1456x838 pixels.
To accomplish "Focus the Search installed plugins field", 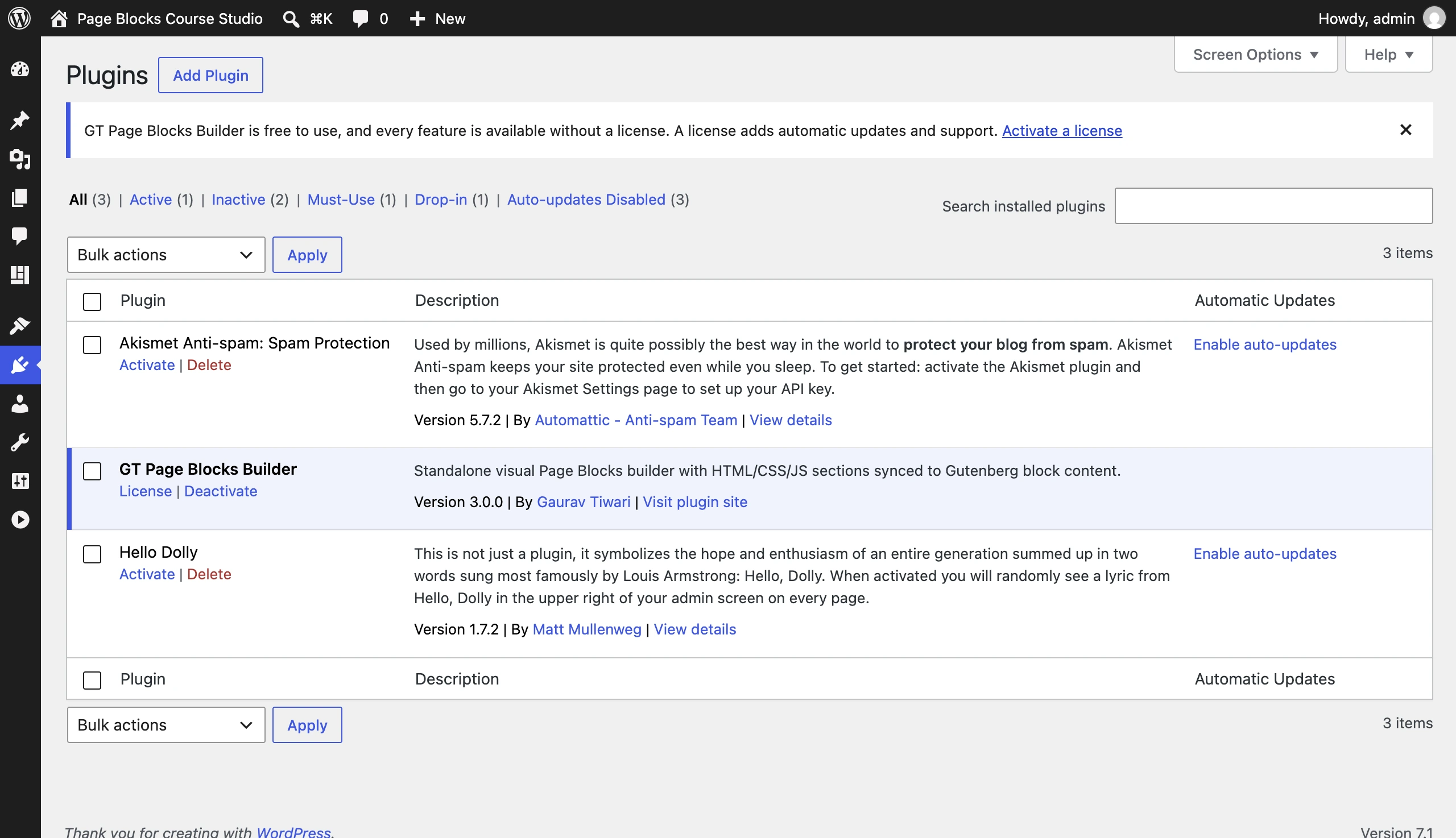I will click(x=1273, y=206).
